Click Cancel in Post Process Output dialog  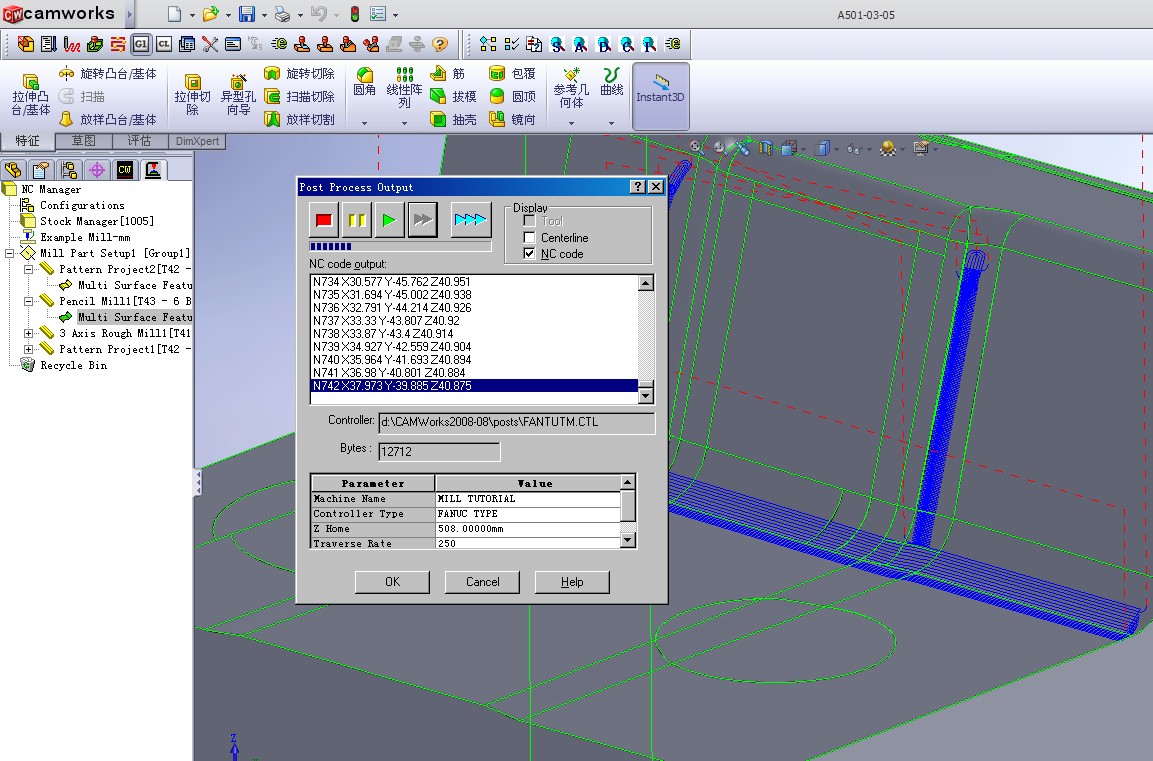click(482, 582)
